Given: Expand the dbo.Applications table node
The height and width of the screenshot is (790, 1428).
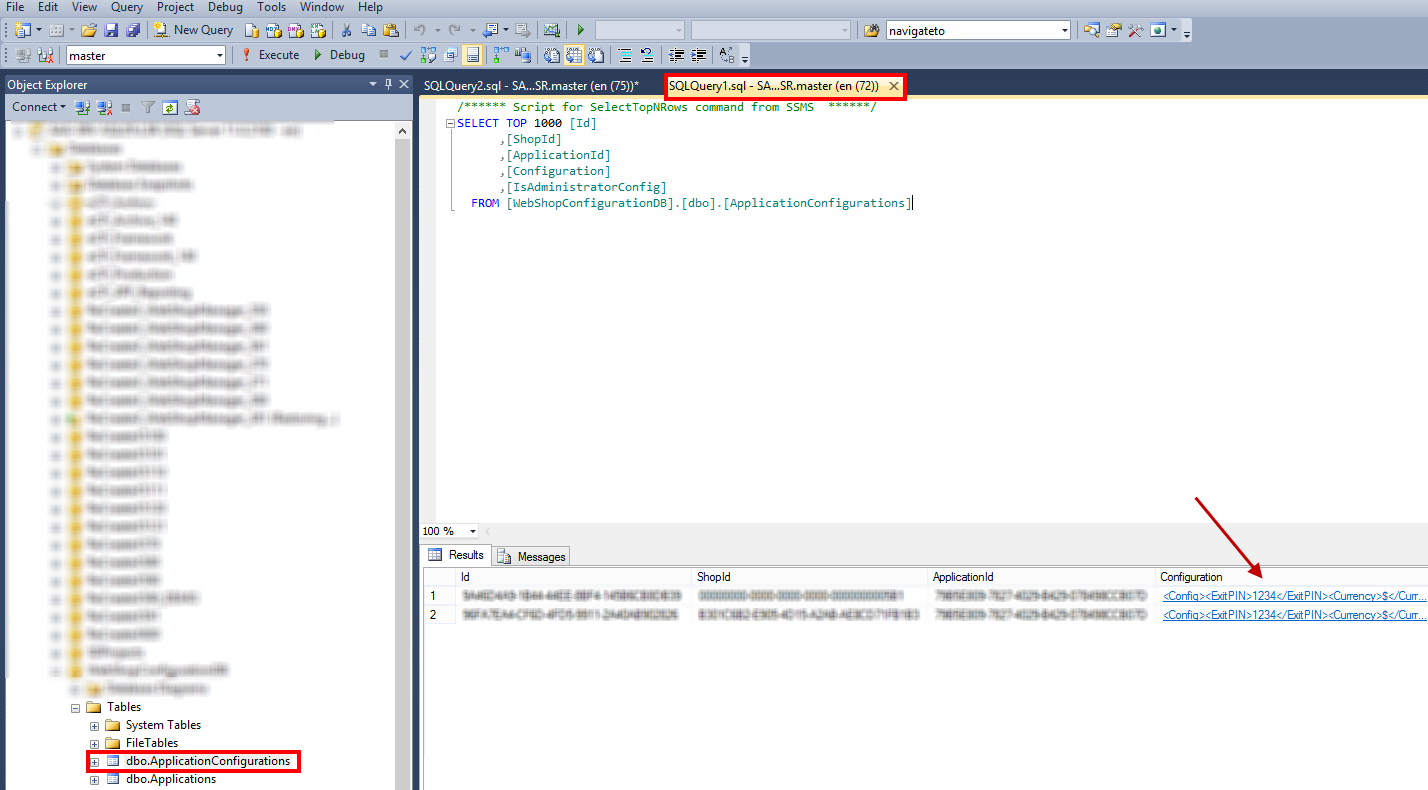Looking at the screenshot, I should pyautogui.click(x=94, y=779).
